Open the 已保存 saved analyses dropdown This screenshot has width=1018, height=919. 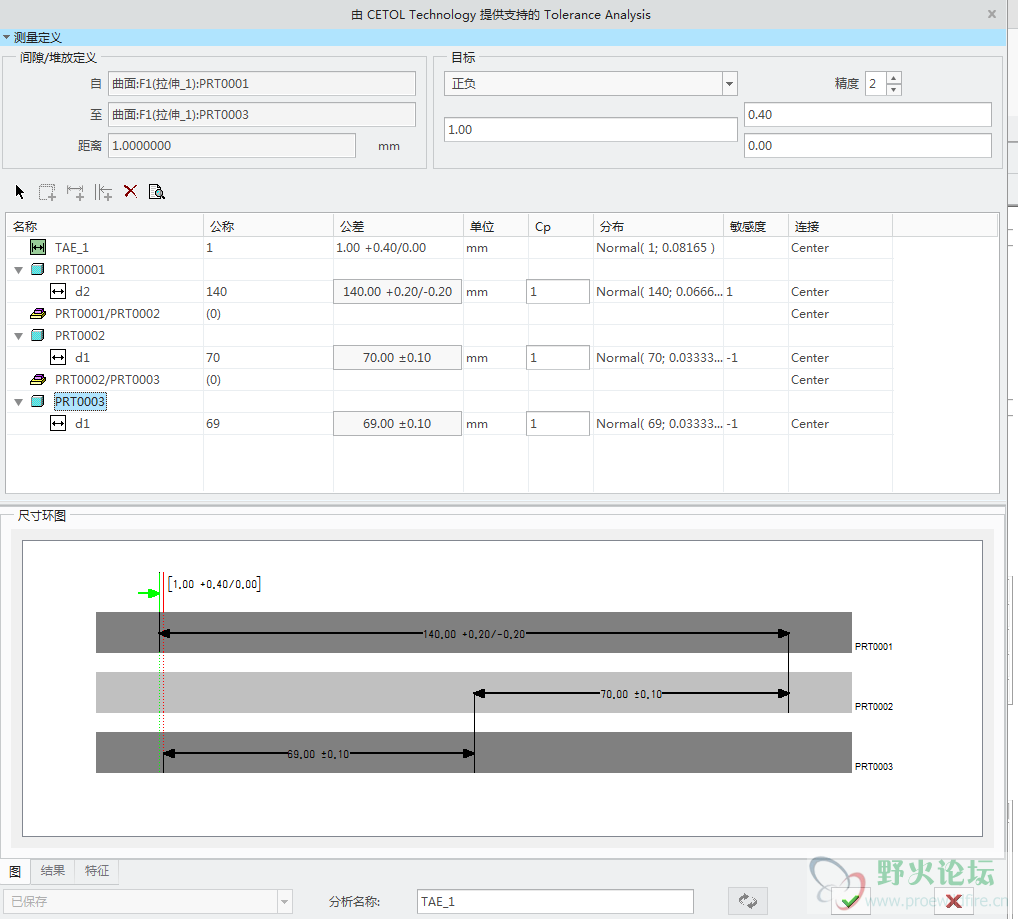[284, 901]
